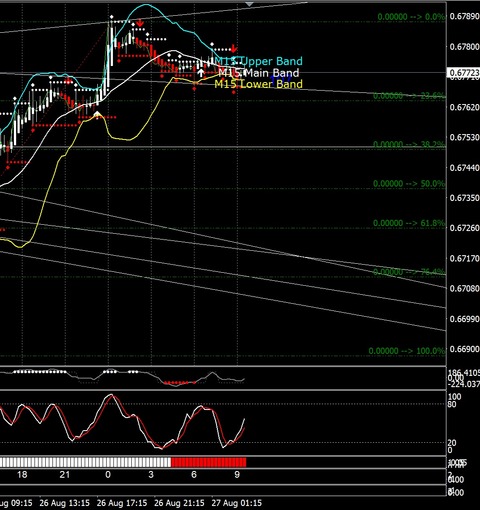The width and height of the screenshot is (480, 510).
Task: Click the 26 Aug 17:15 time label
Action: pyautogui.click(x=122, y=503)
